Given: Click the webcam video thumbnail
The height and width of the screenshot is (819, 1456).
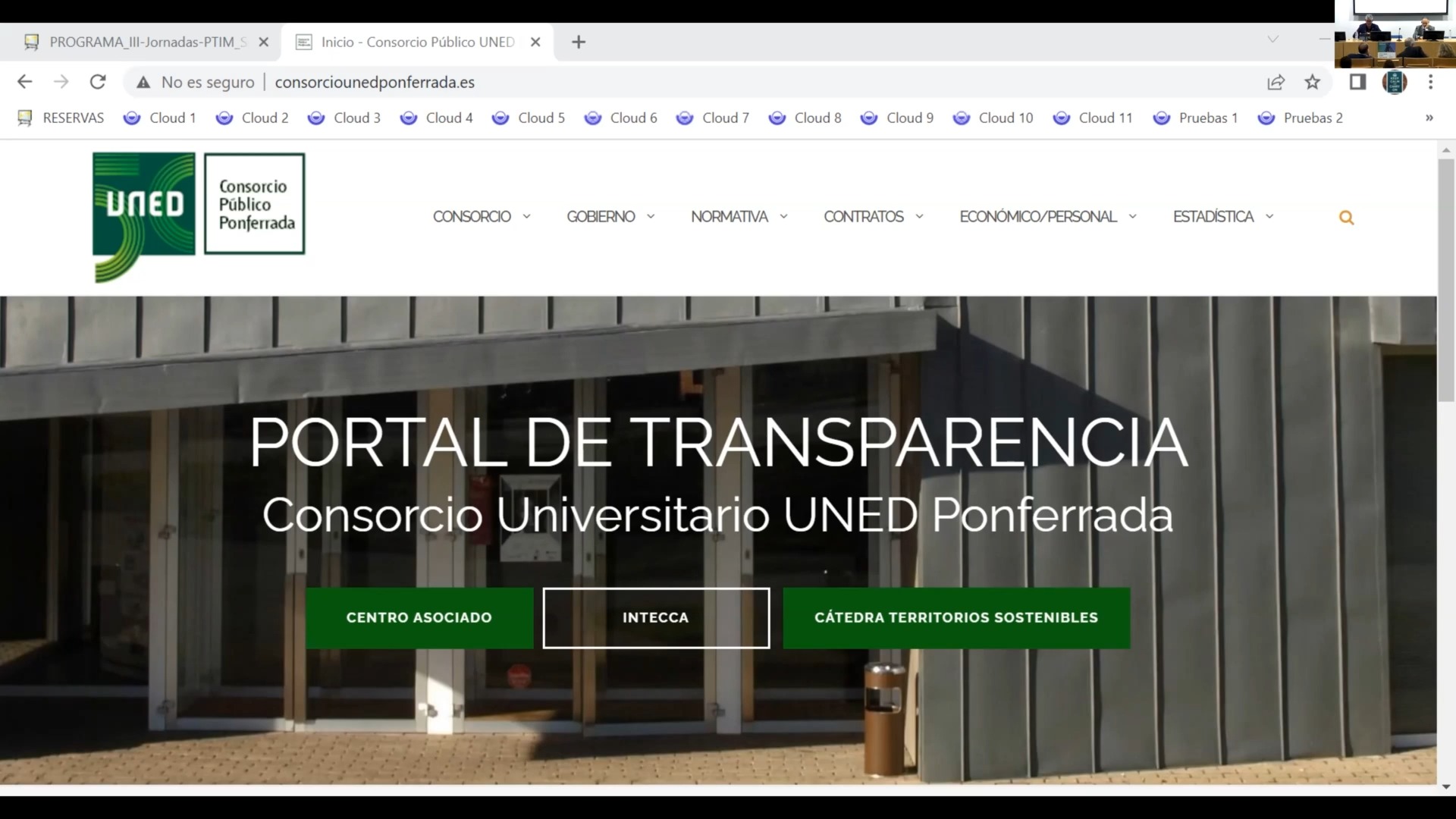Looking at the screenshot, I should (x=1395, y=34).
